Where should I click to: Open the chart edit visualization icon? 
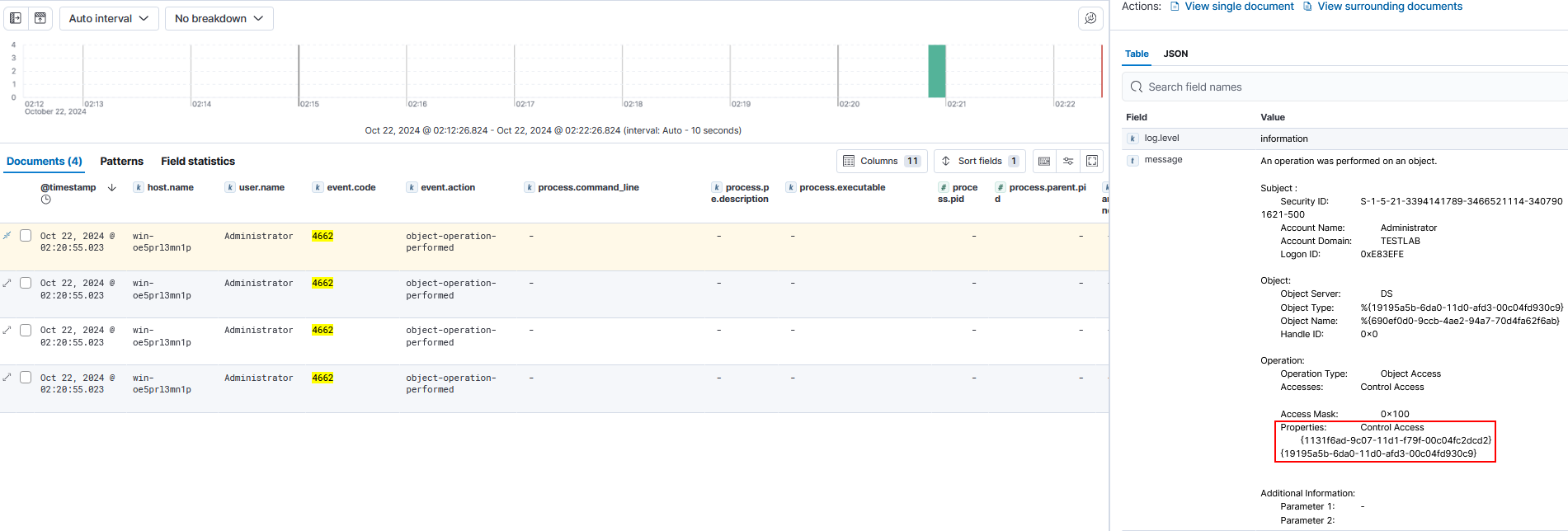(x=1090, y=18)
